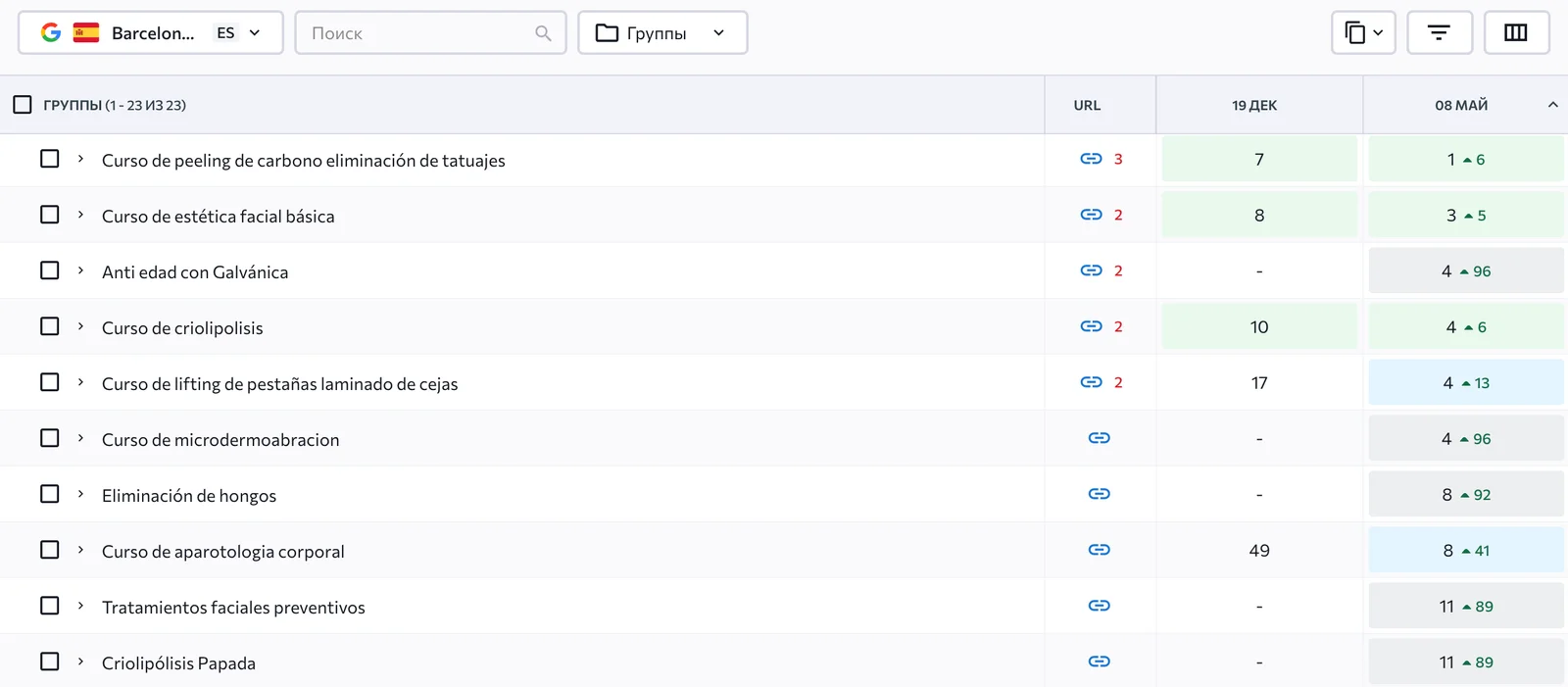Focus the Поиск search field
Viewport: 1568px width, 687px height.
pyautogui.click(x=430, y=33)
